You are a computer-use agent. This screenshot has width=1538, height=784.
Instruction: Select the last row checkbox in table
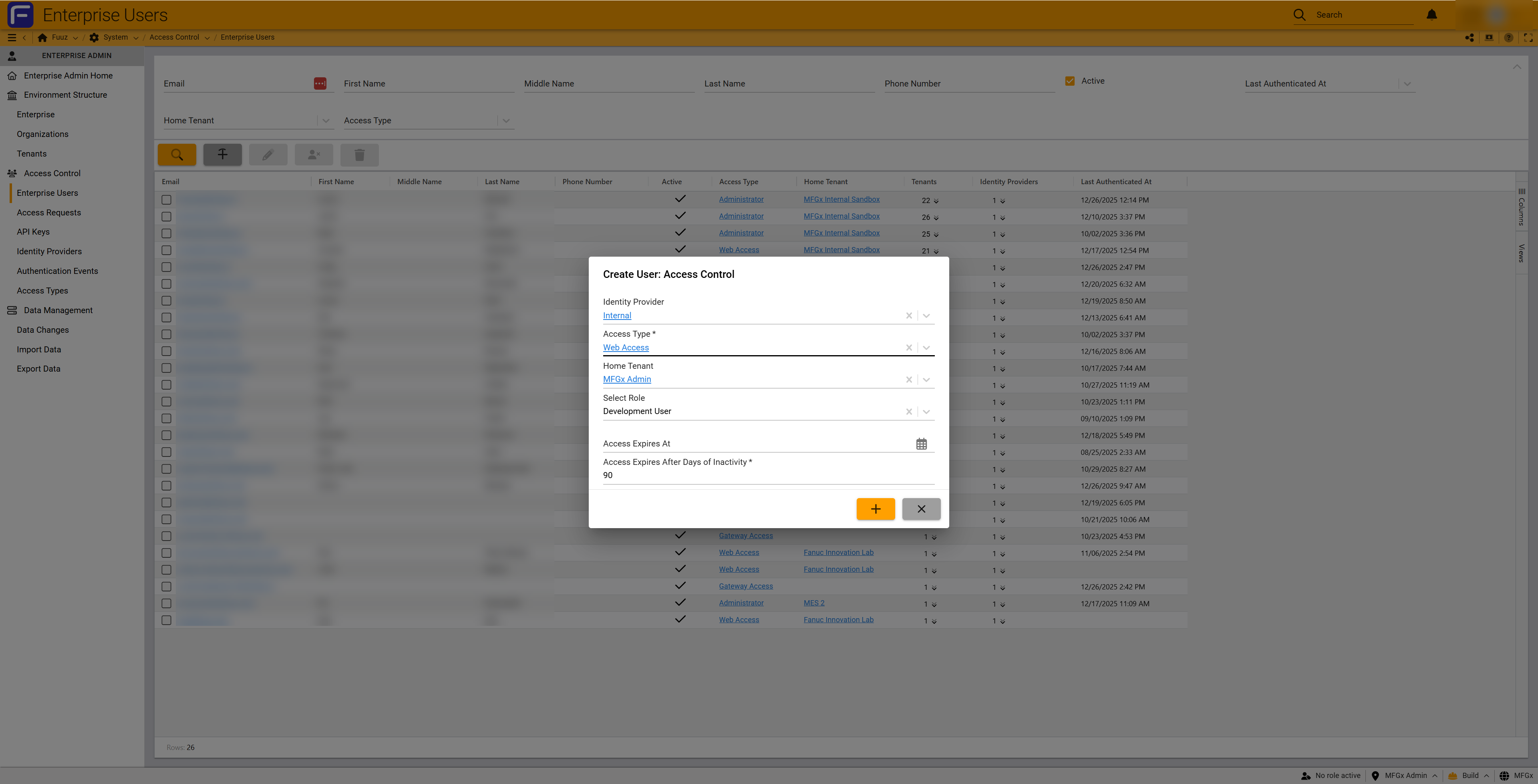[167, 620]
